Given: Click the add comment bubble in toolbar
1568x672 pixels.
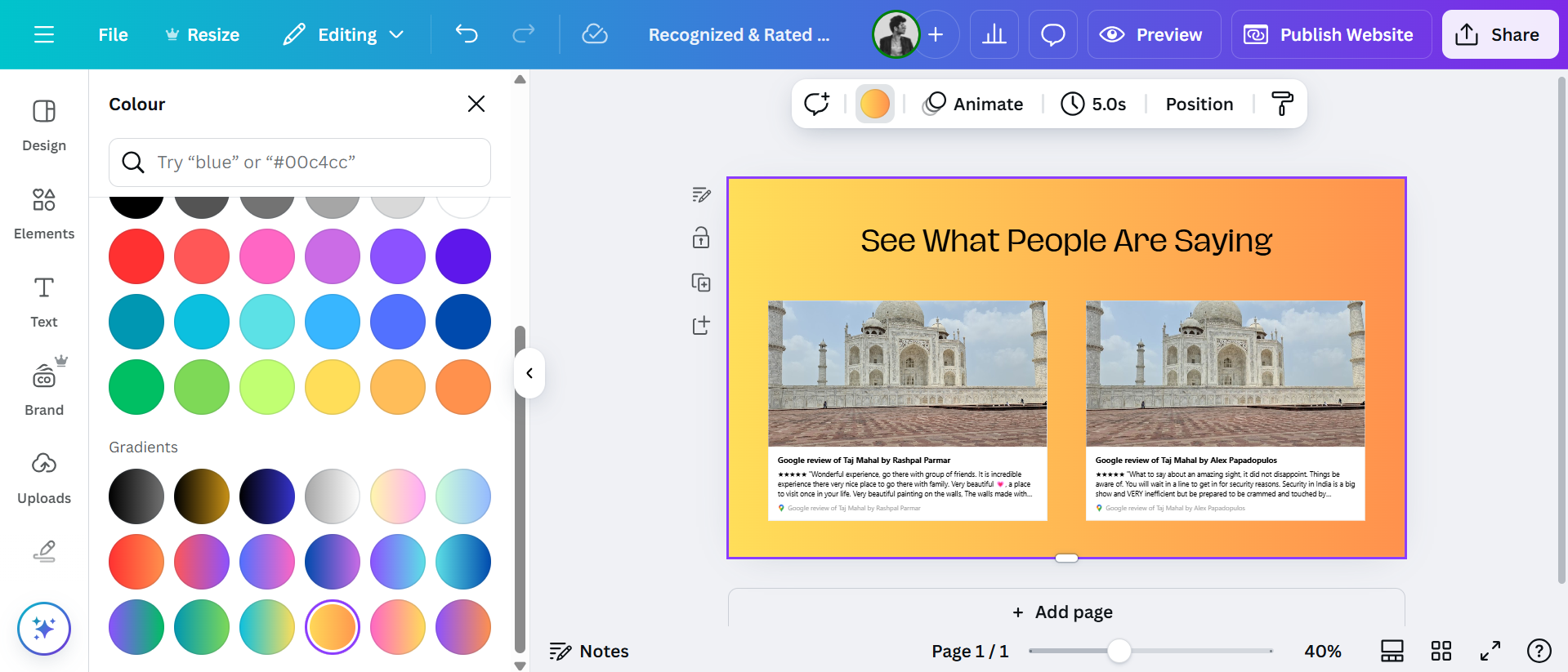Looking at the screenshot, I should click(816, 104).
